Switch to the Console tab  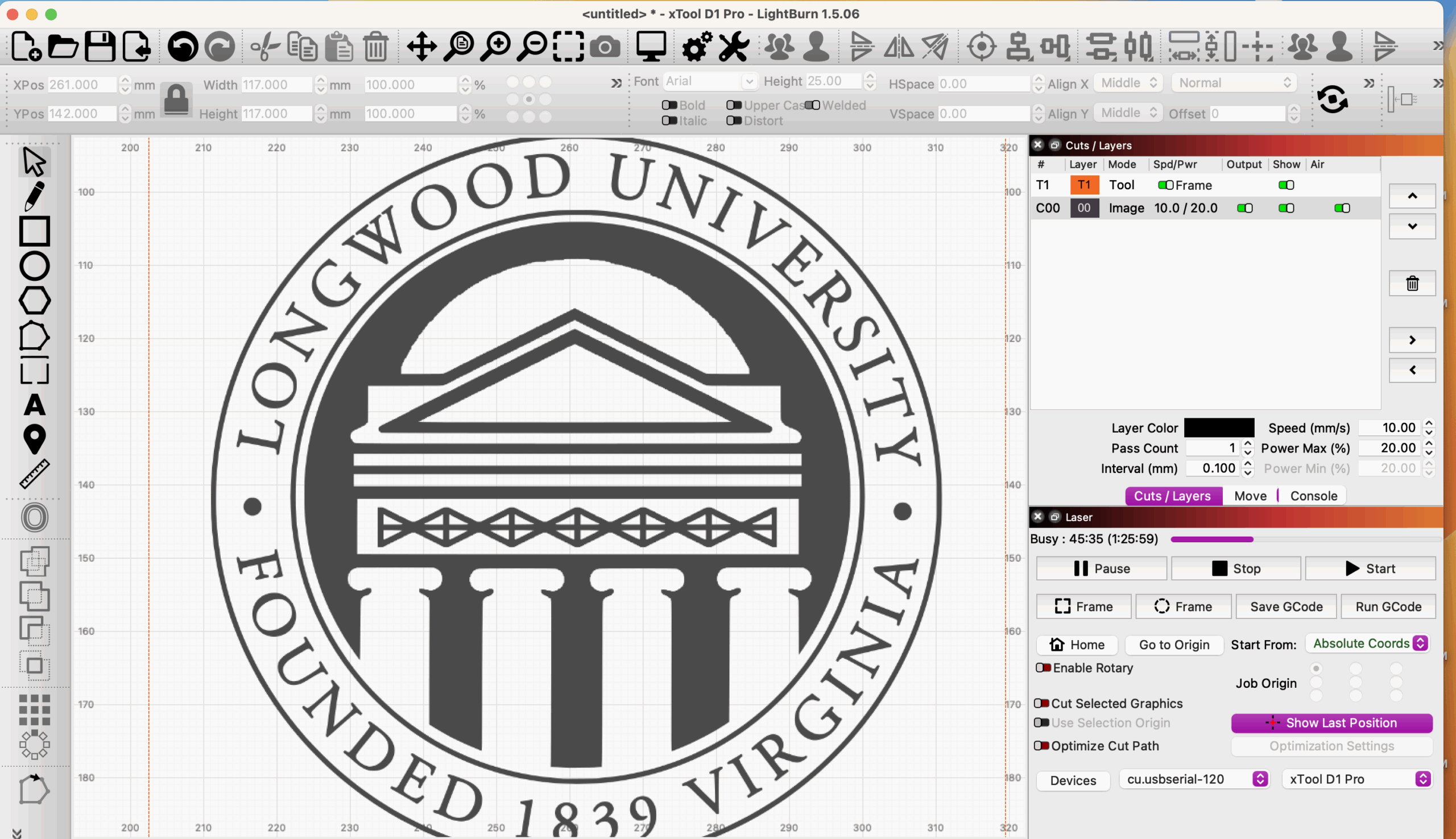[x=1313, y=496]
